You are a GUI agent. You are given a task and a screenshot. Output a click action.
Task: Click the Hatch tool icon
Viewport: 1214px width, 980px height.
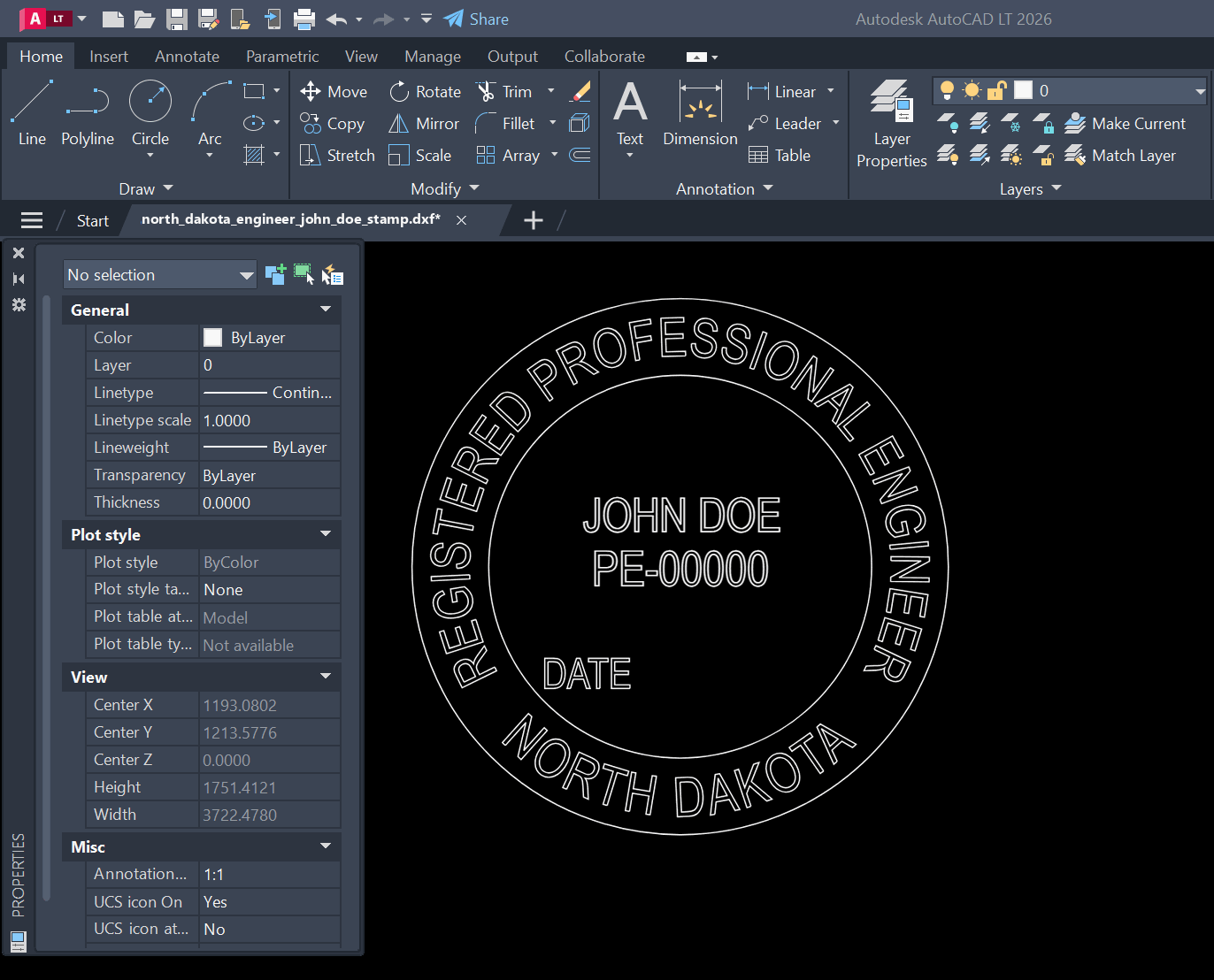click(x=254, y=155)
